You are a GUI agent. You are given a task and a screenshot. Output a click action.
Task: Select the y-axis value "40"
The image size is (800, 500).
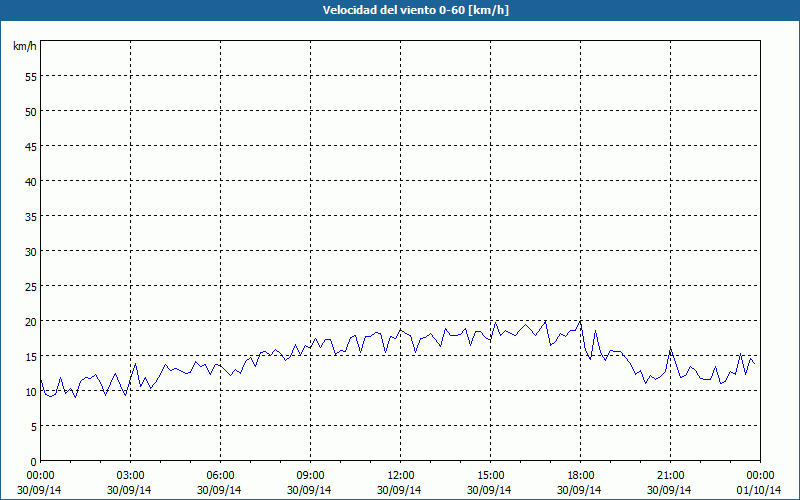[31, 182]
